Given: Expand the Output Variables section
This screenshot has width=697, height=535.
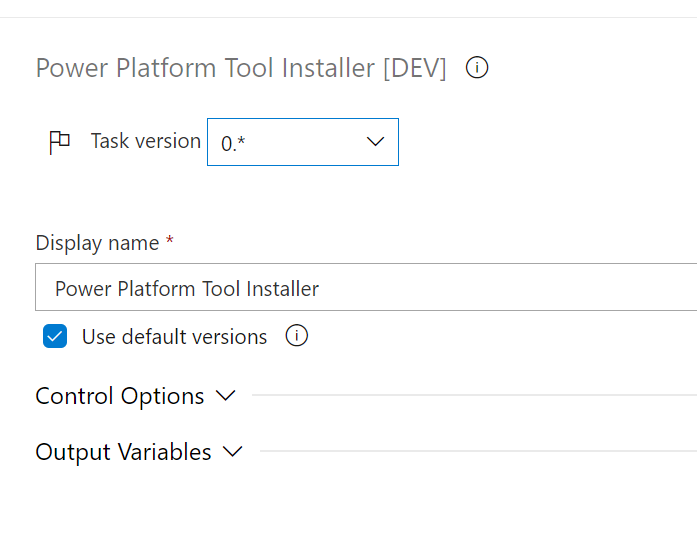Looking at the screenshot, I should coord(123,452).
